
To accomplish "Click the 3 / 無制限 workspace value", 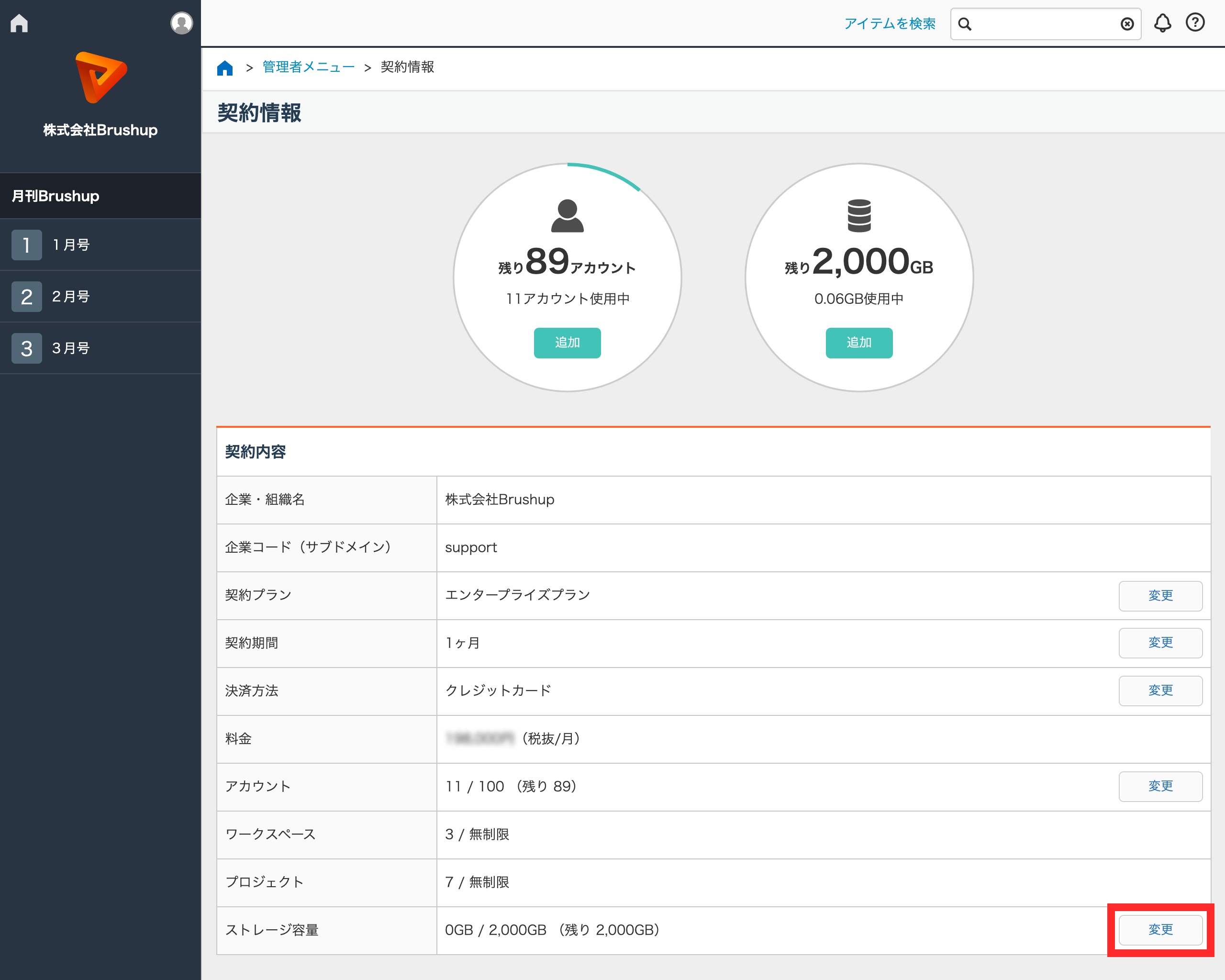I will (477, 834).
